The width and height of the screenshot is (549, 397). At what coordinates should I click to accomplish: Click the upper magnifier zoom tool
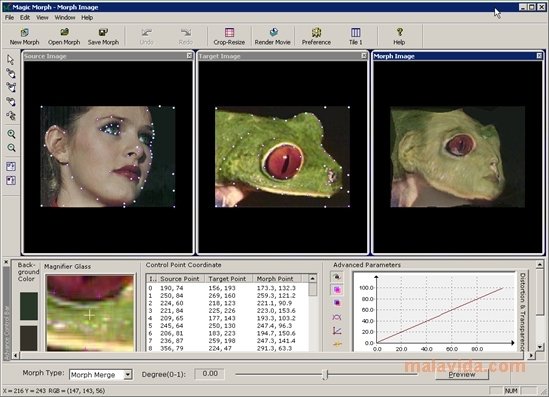pos(11,134)
